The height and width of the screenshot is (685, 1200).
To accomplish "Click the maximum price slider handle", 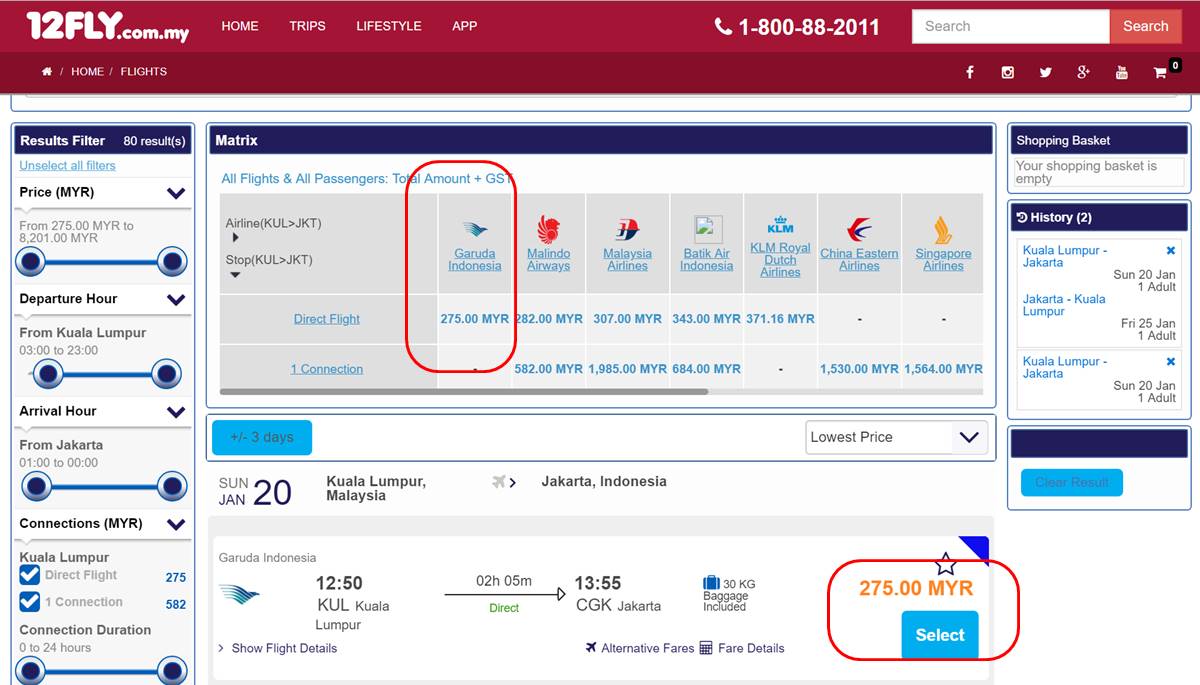I will click(x=173, y=262).
